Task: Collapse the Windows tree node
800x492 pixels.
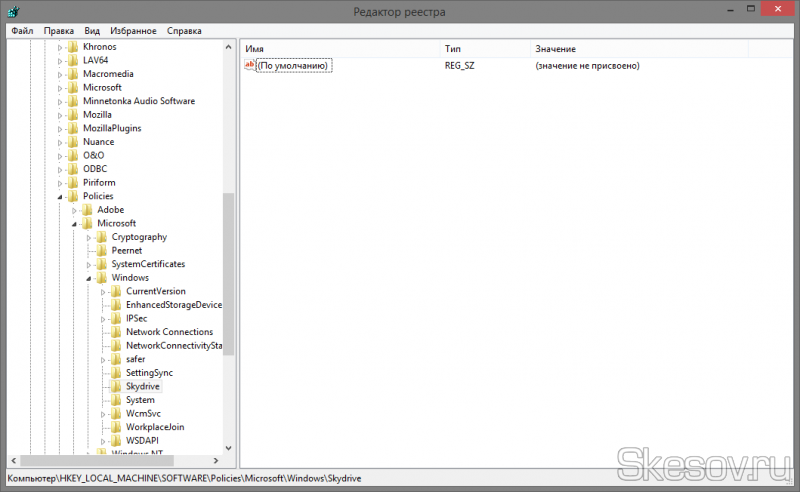Action: tap(88, 278)
